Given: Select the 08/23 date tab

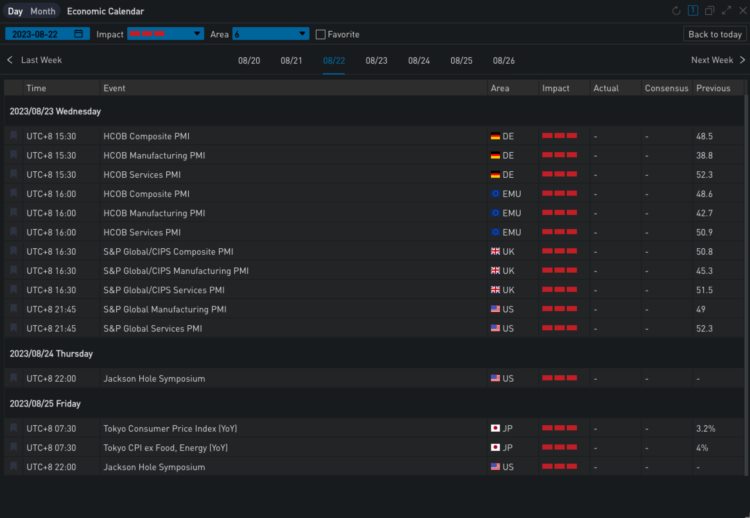Looking at the screenshot, I should [376, 61].
